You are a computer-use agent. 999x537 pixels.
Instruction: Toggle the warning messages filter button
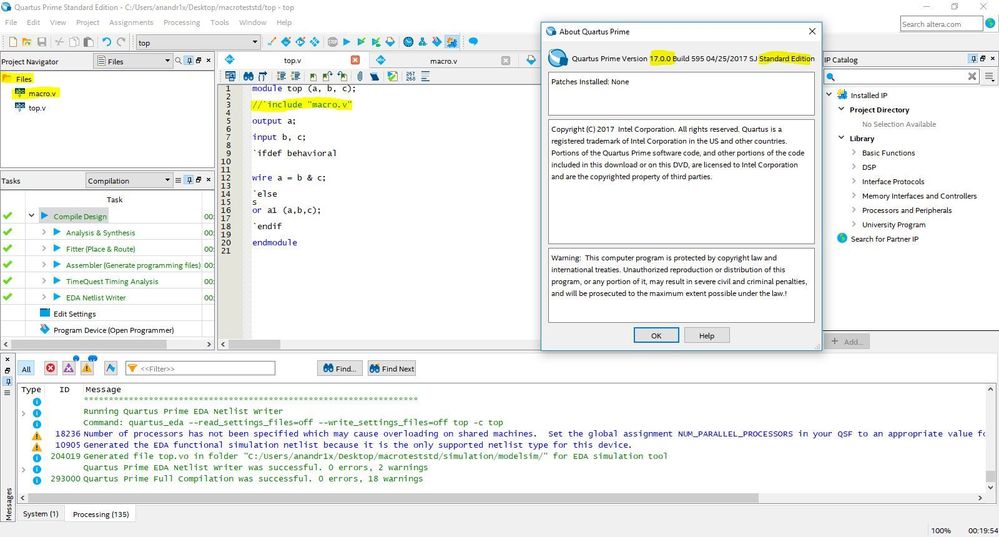pyautogui.click(x=87, y=369)
